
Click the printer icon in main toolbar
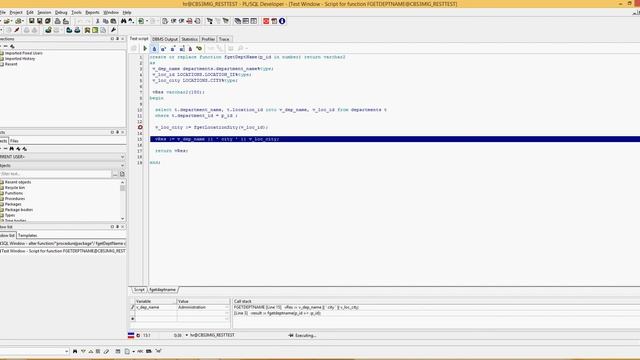(x=58, y=21)
